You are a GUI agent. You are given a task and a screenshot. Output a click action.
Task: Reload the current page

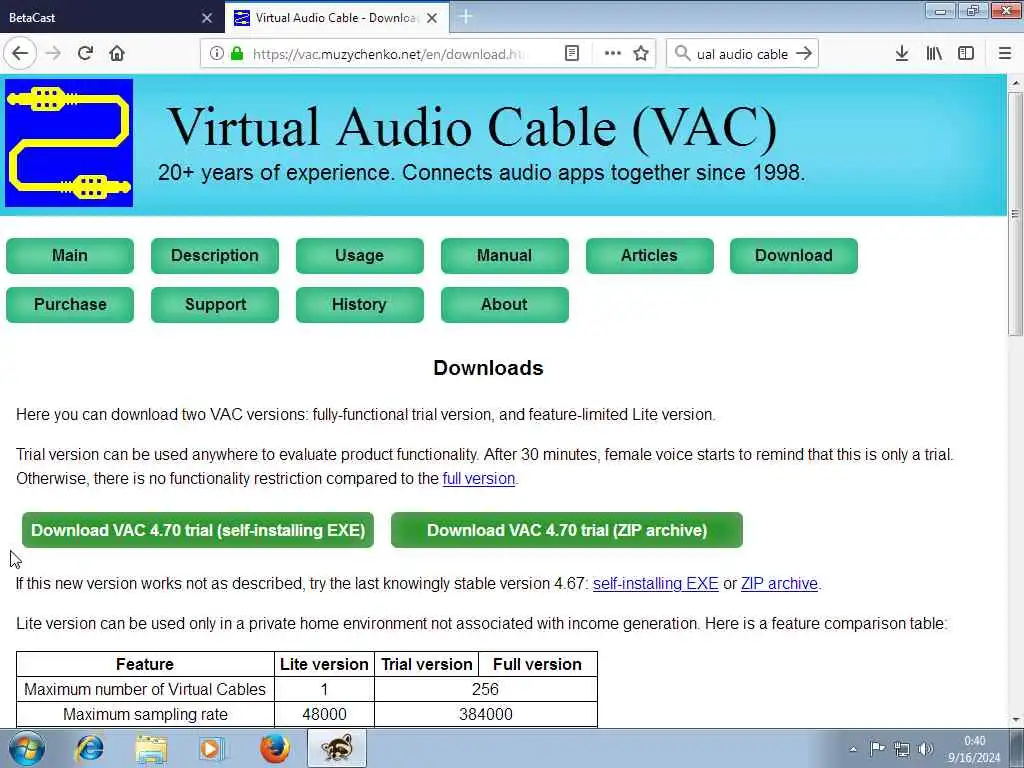[x=85, y=54]
